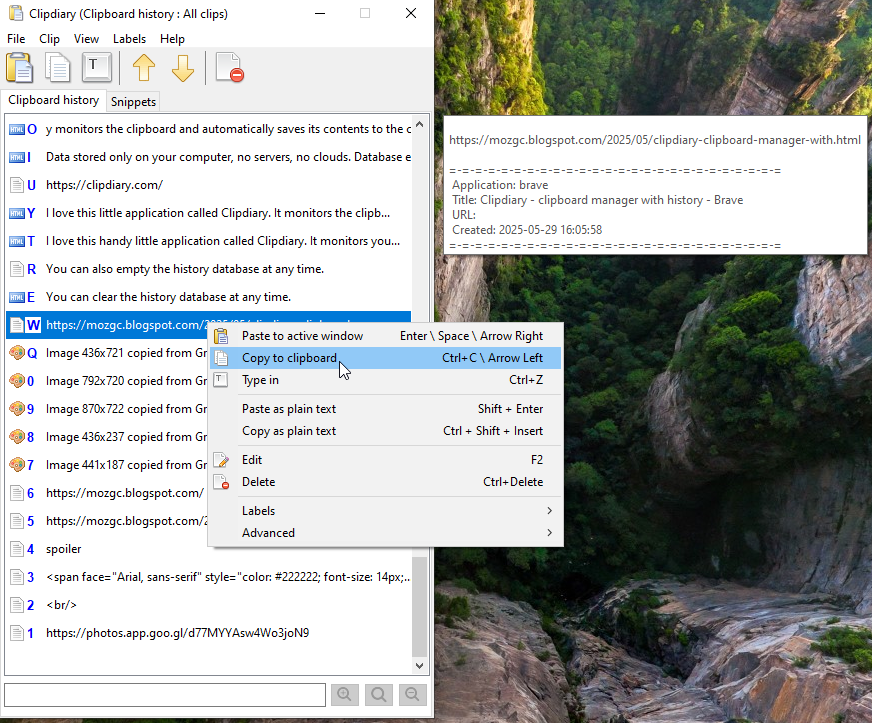Click the pencil icon beside Edit menu entry
The width and height of the screenshot is (872, 723).
click(x=221, y=460)
